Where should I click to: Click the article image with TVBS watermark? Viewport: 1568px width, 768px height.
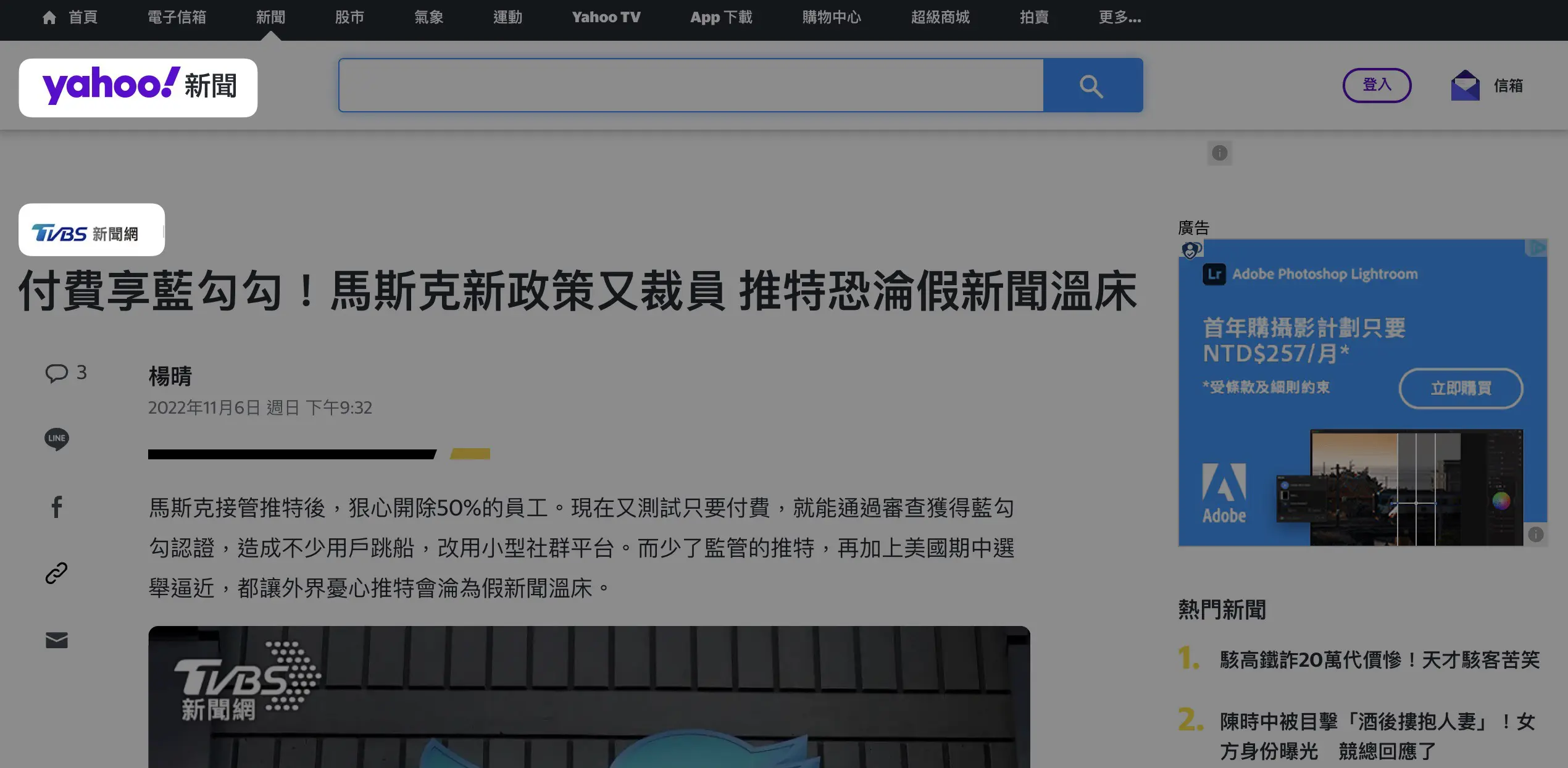point(589,697)
